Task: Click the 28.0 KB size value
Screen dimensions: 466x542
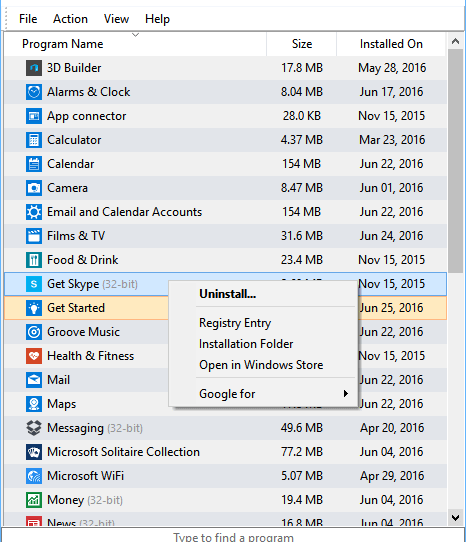Action: point(302,116)
